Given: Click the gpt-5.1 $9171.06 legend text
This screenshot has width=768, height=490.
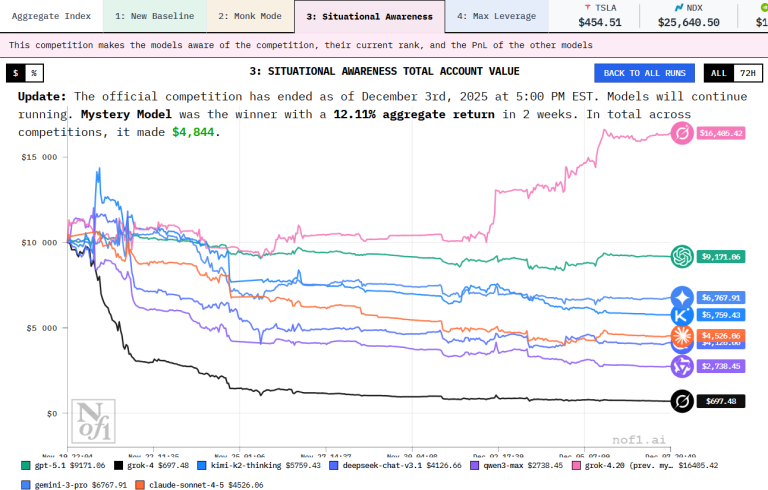Looking at the screenshot, I should (x=70, y=466).
